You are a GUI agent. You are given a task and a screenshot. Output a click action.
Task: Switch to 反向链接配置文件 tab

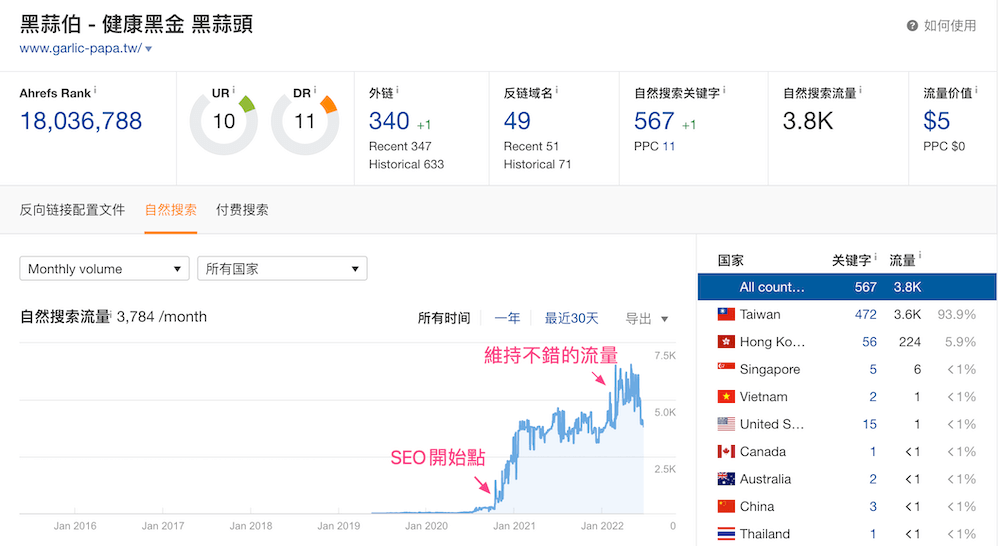[x=72, y=210]
